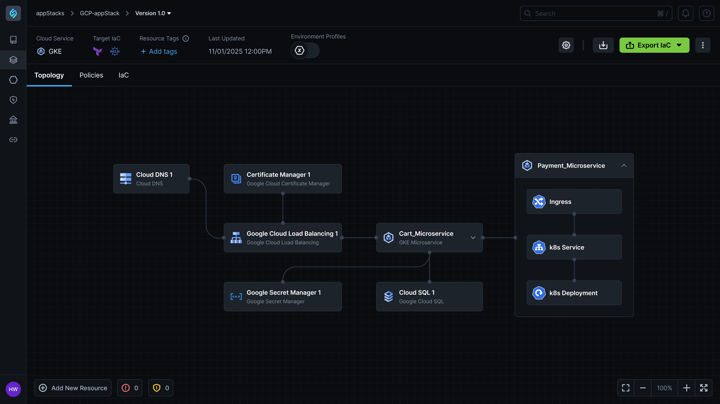The image size is (720, 404).
Task: Click the Payment_Microservice header icon
Action: [527, 166]
